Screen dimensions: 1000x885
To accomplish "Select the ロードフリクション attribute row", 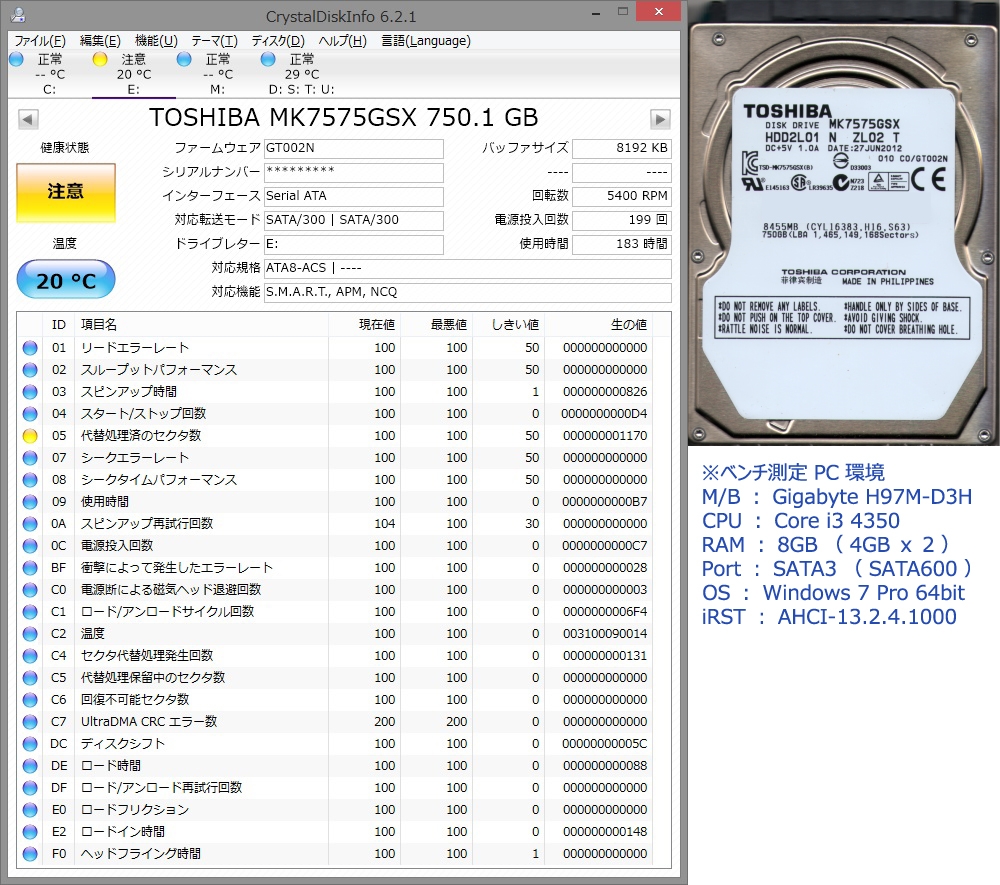I will 335,810.
